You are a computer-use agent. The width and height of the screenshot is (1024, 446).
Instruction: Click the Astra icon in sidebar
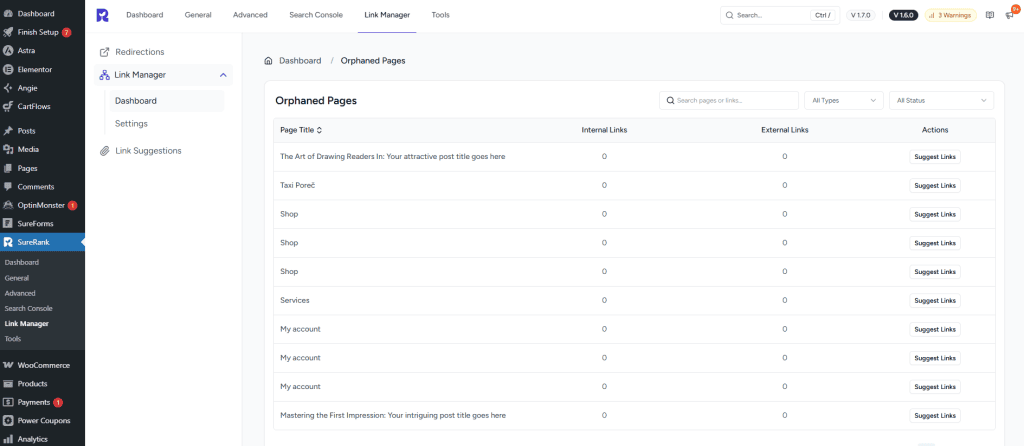8,50
